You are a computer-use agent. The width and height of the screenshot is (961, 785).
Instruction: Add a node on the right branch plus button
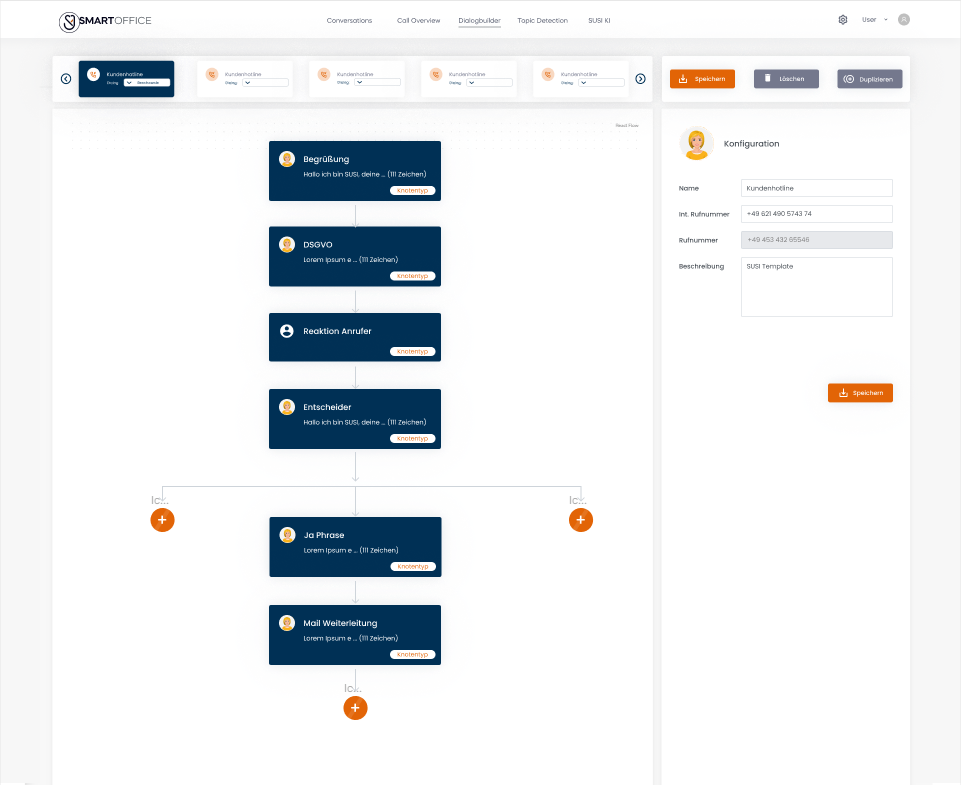tap(580, 520)
